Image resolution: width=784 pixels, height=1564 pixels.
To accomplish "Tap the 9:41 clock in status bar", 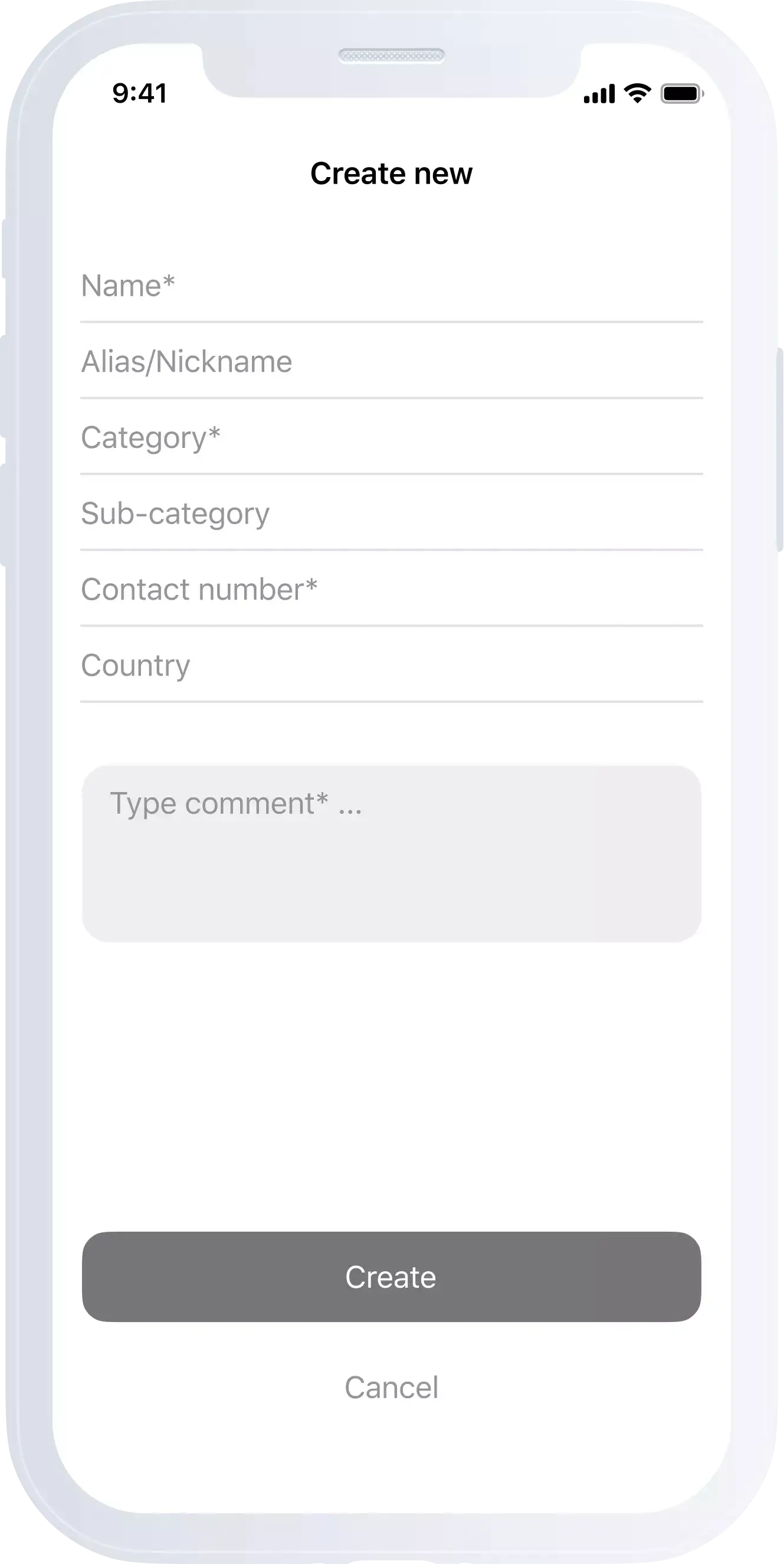I will pos(140,93).
